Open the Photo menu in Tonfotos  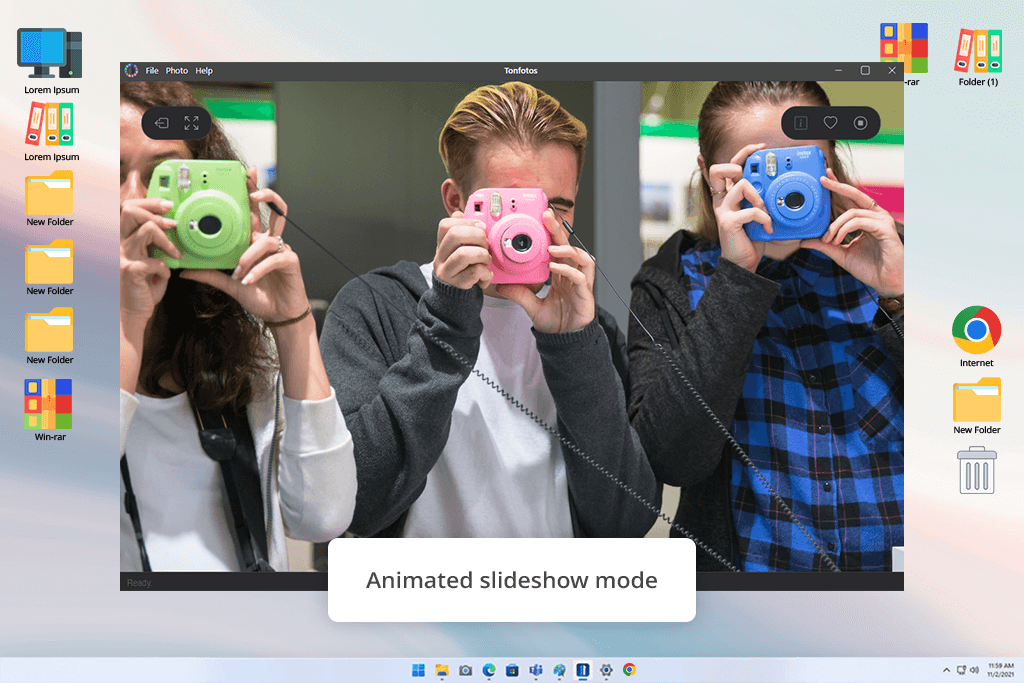pyautogui.click(x=176, y=71)
